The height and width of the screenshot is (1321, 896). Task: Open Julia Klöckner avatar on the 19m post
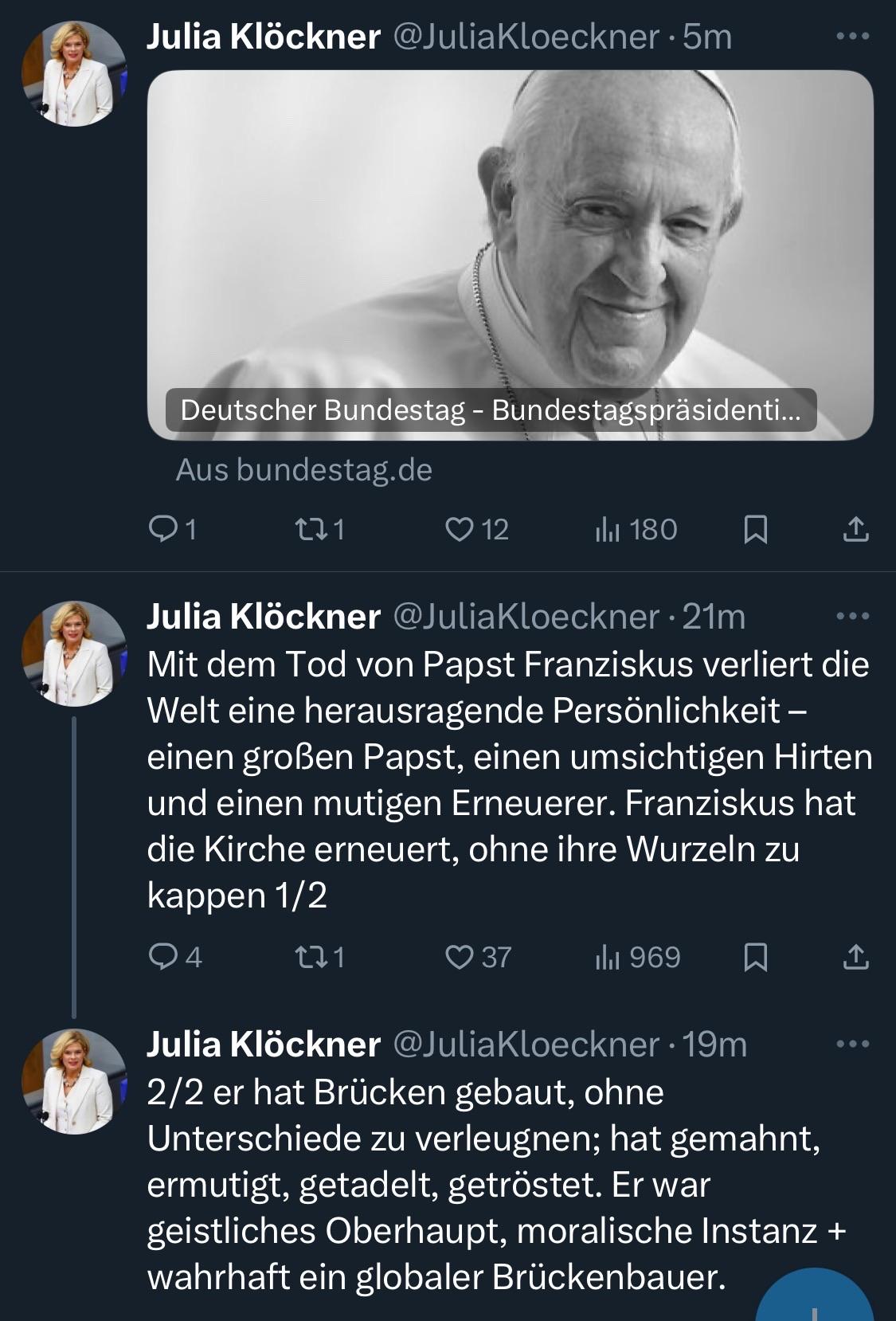coord(74,1081)
